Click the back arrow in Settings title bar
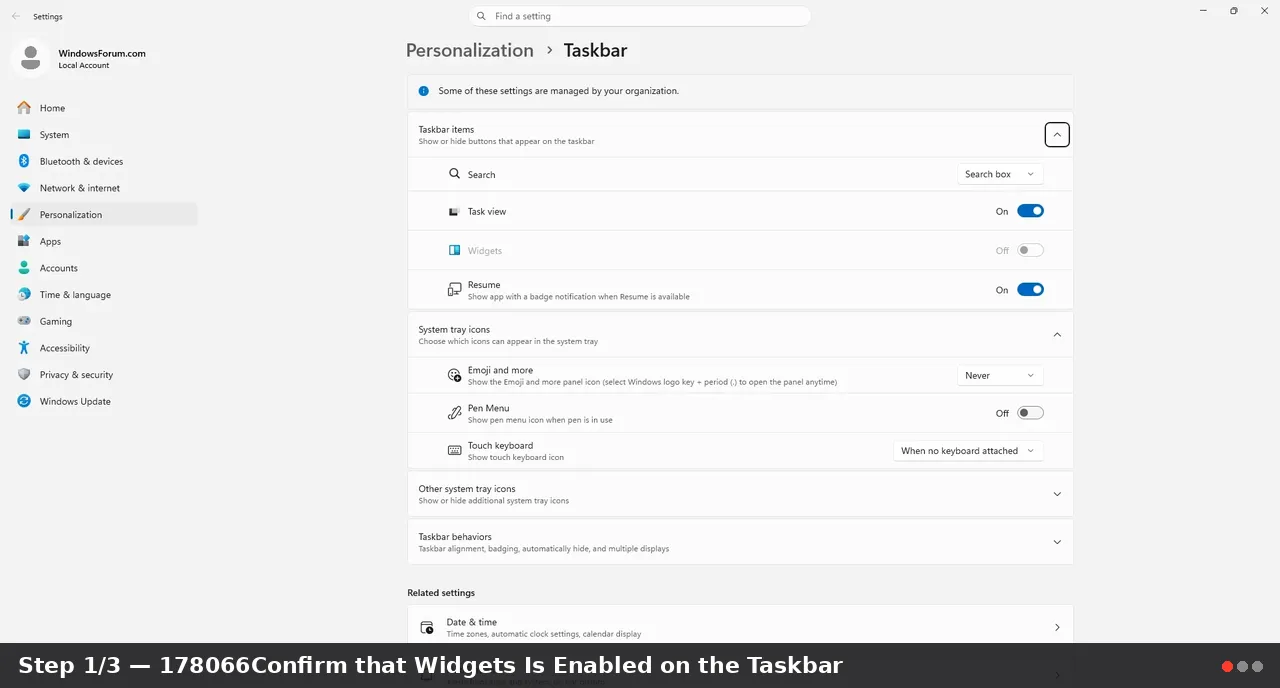This screenshot has width=1280, height=688. coord(15,16)
